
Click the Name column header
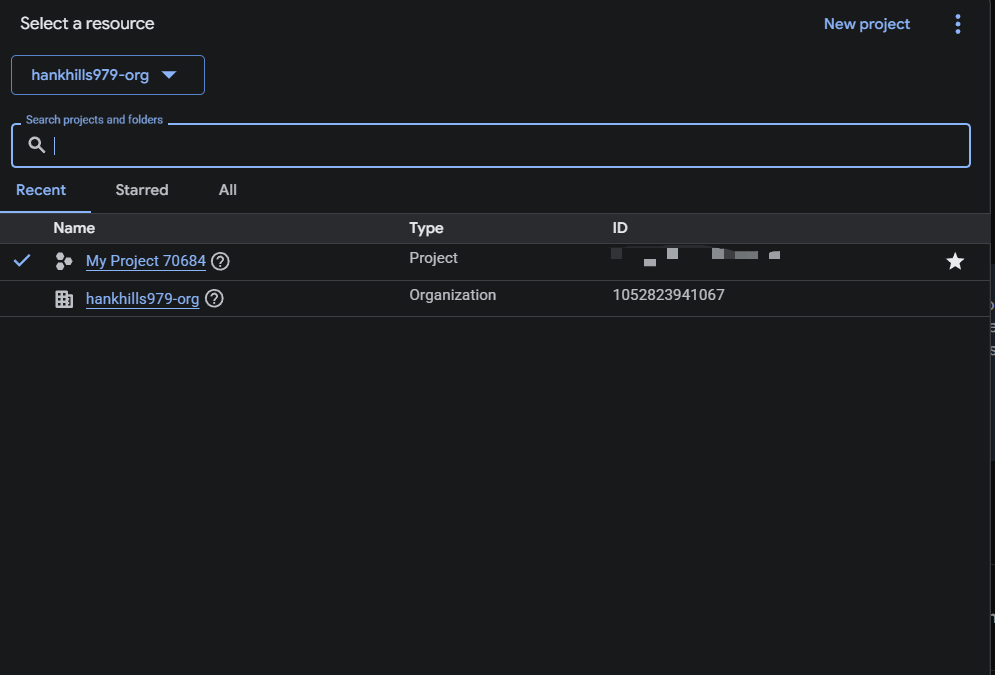[74, 228]
